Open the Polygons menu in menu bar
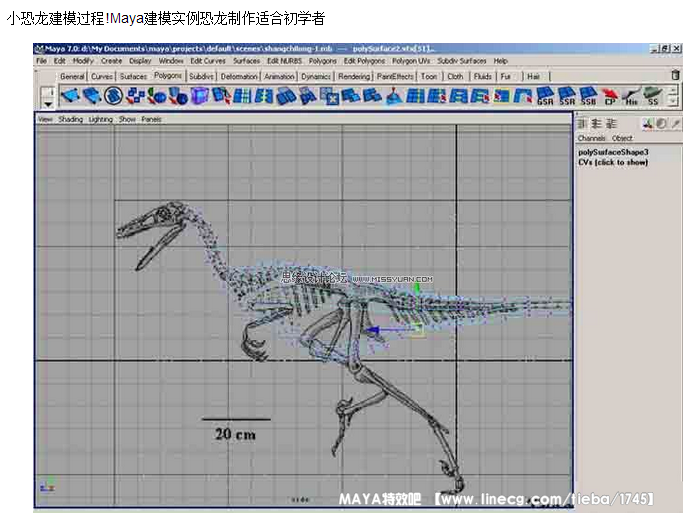Image resolution: width=688 pixels, height=516 pixels. (323, 61)
